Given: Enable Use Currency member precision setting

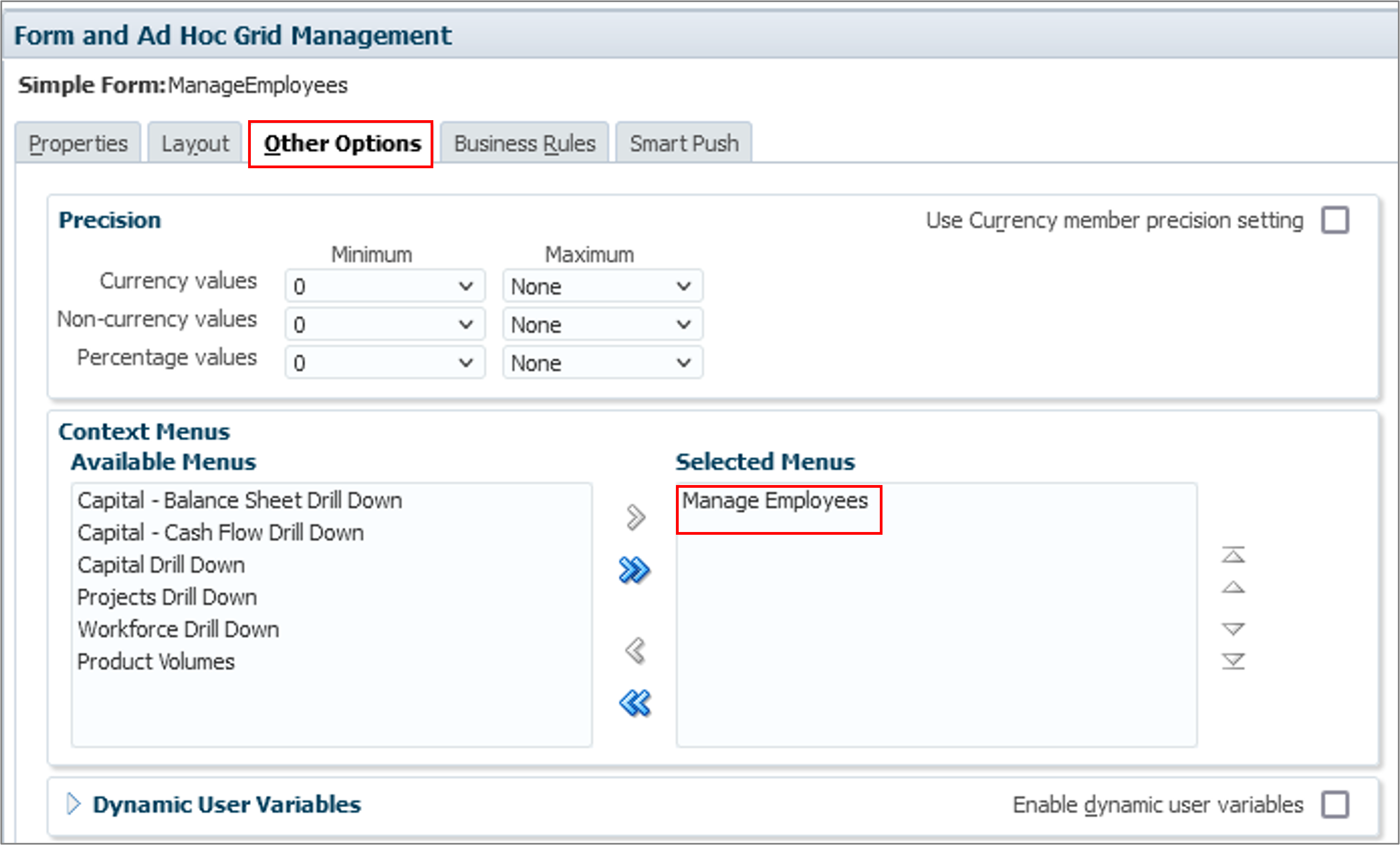Looking at the screenshot, I should coord(1334,220).
